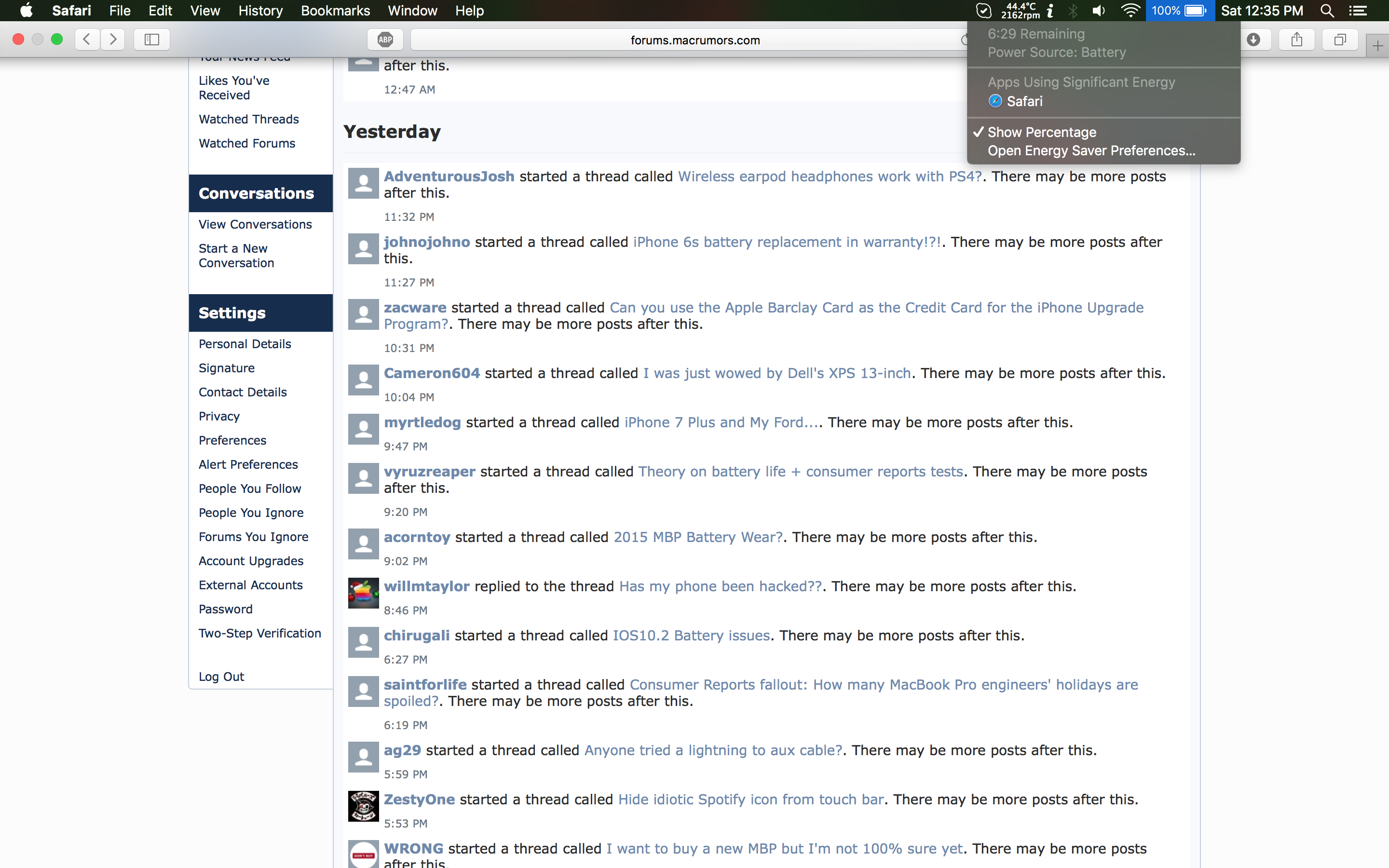Screen dimensions: 1389x868
Task: Open the temperature and fan monitor
Action: (1027, 10)
